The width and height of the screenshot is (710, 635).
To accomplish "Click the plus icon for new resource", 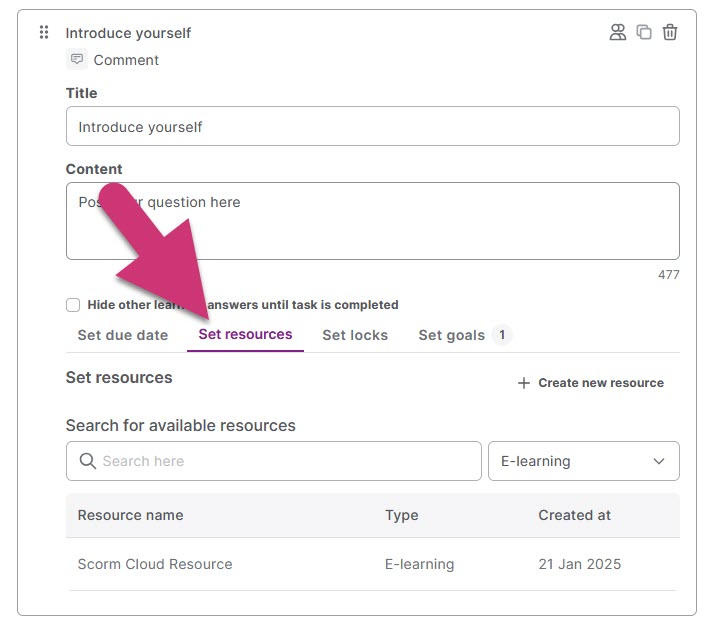I will [524, 383].
